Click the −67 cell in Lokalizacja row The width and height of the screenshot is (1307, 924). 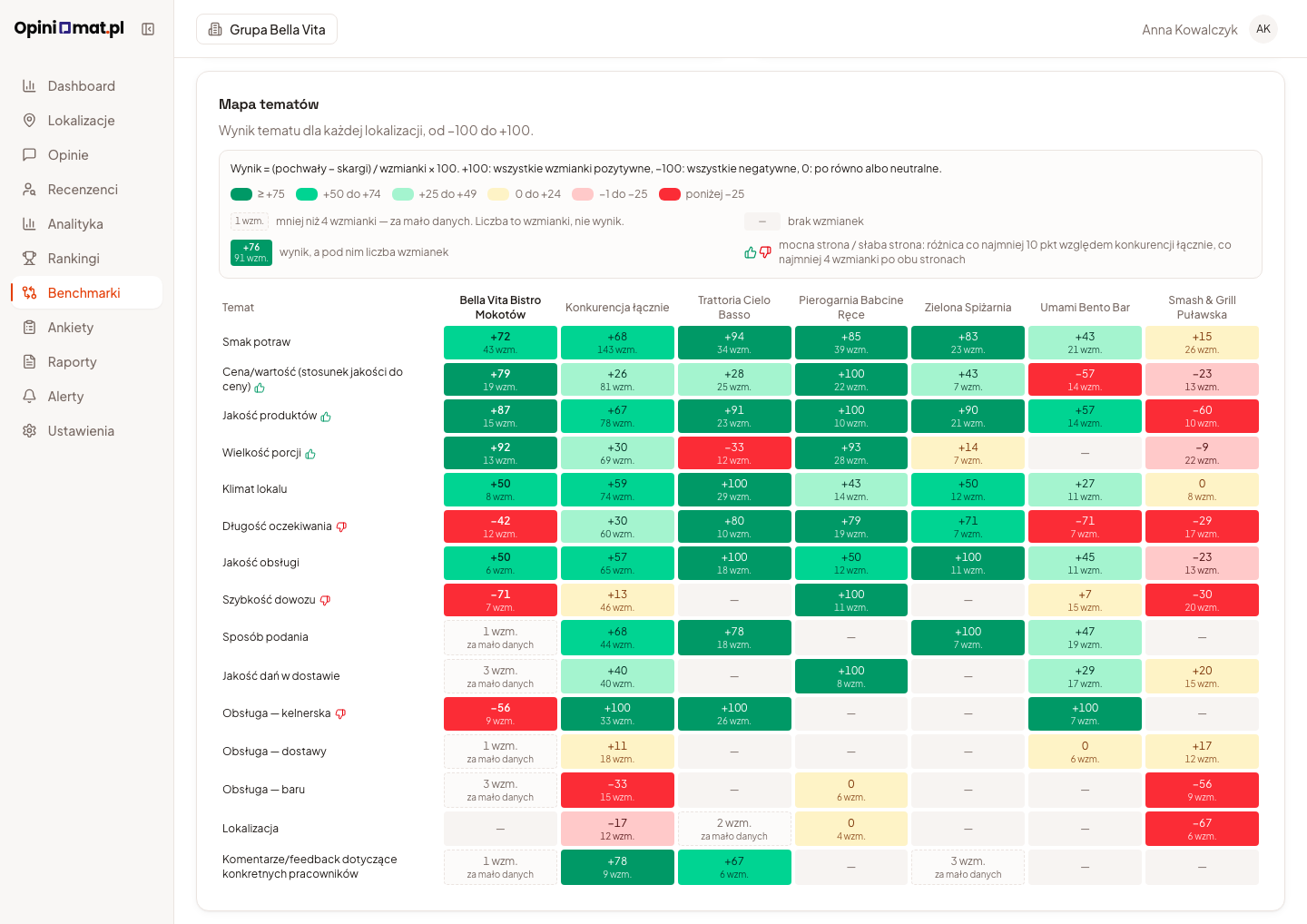tap(1202, 829)
